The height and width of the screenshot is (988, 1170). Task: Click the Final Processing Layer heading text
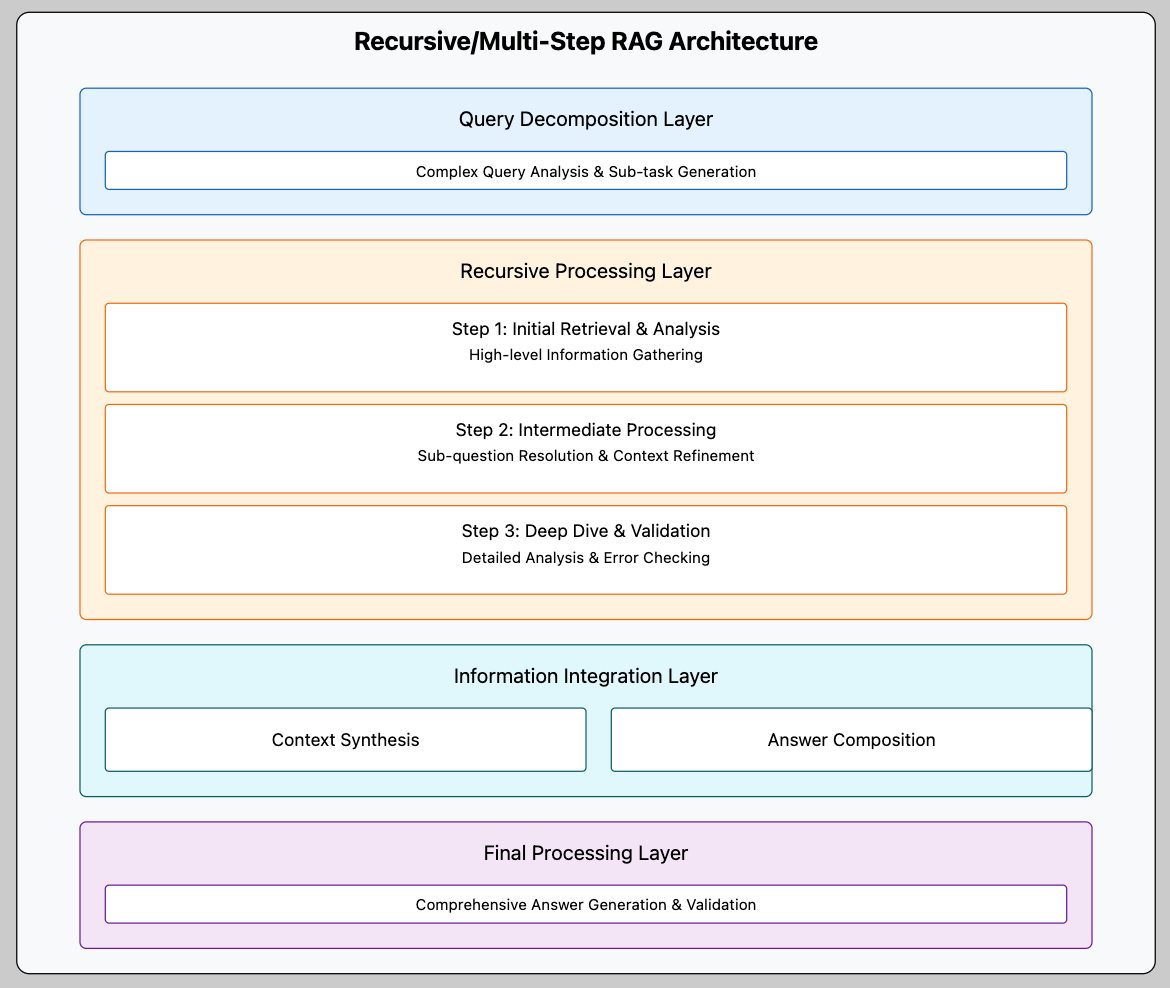(586, 853)
